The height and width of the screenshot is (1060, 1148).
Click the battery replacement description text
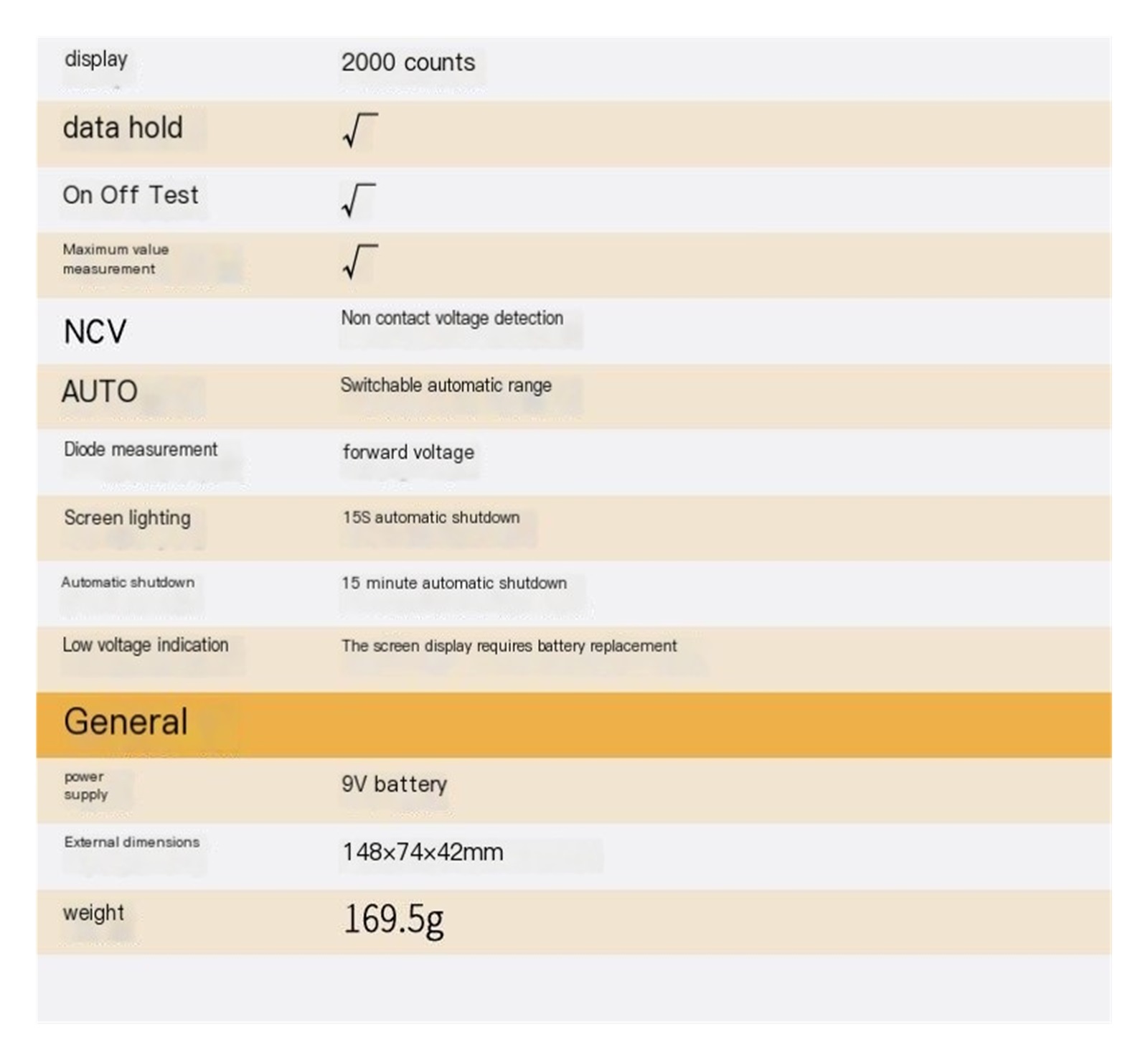(509, 646)
